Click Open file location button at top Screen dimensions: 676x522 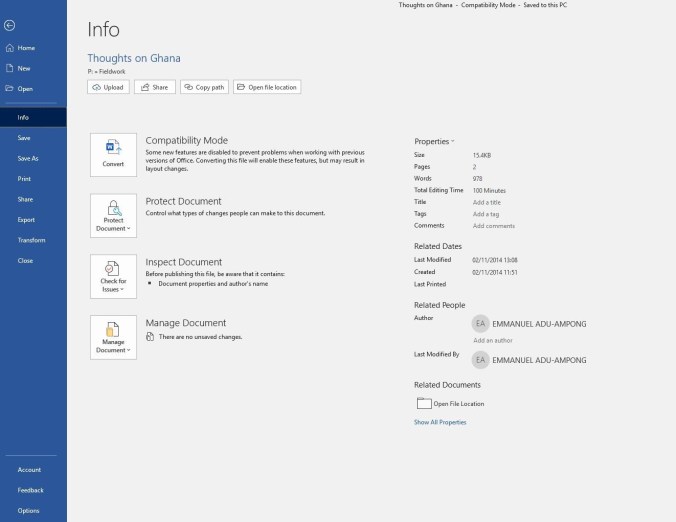pyautogui.click(x=267, y=87)
